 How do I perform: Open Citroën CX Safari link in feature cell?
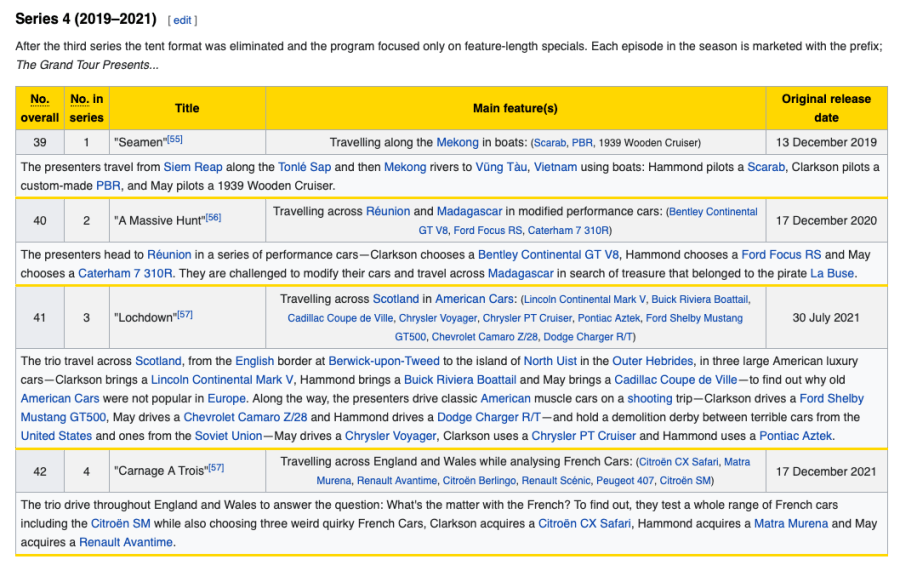tap(678, 462)
